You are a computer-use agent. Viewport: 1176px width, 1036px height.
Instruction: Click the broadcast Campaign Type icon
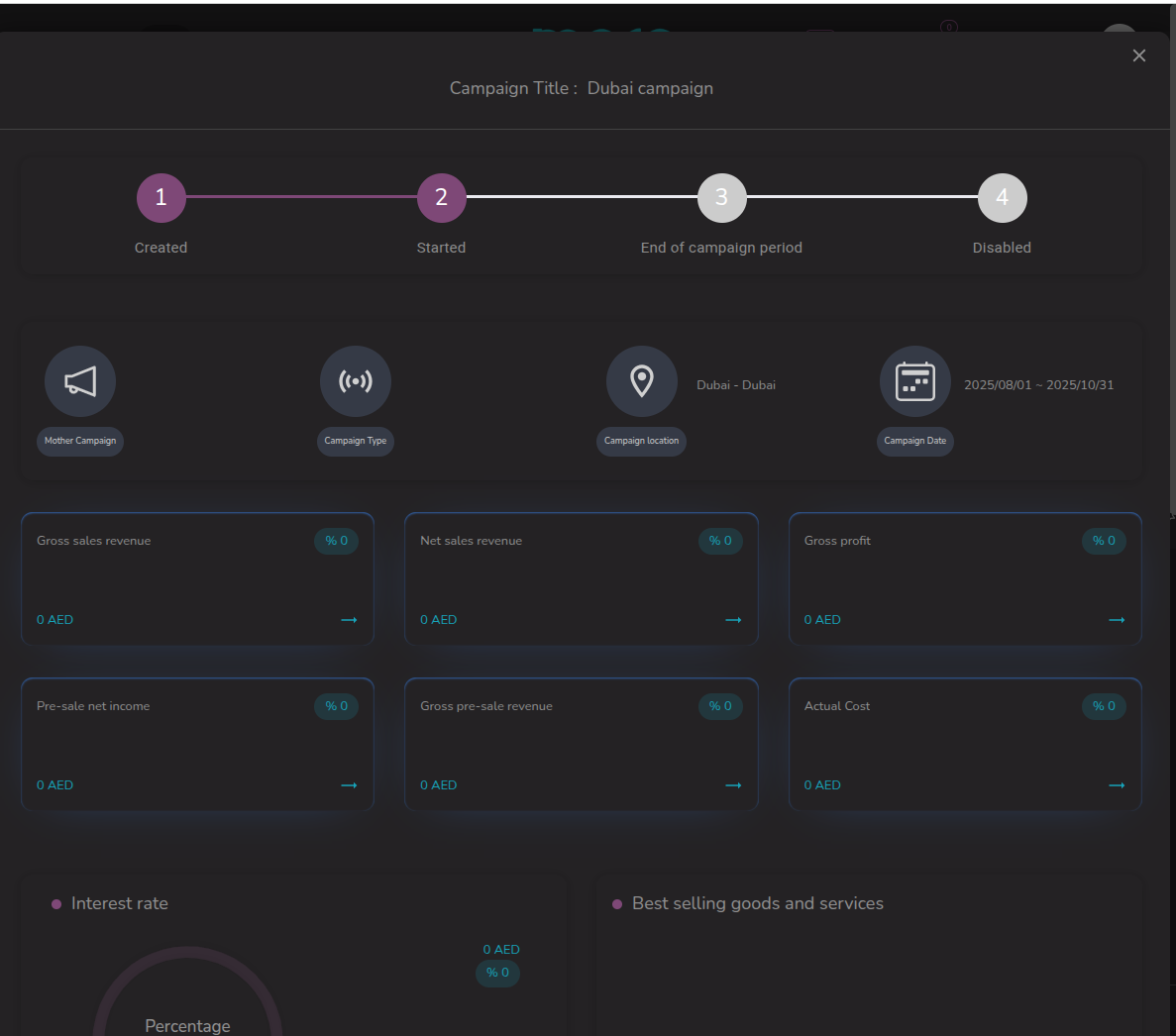(x=356, y=381)
